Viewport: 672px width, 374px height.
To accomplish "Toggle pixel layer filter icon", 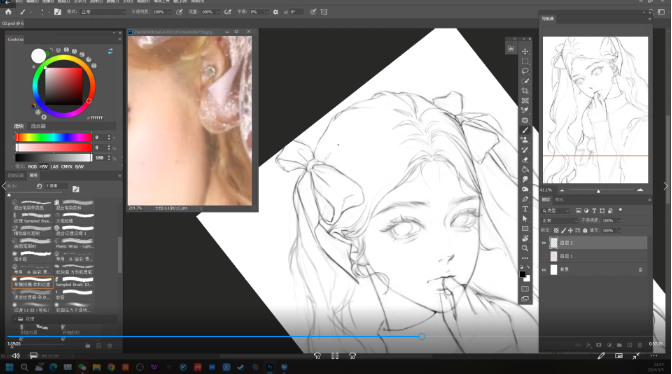I will (579, 211).
